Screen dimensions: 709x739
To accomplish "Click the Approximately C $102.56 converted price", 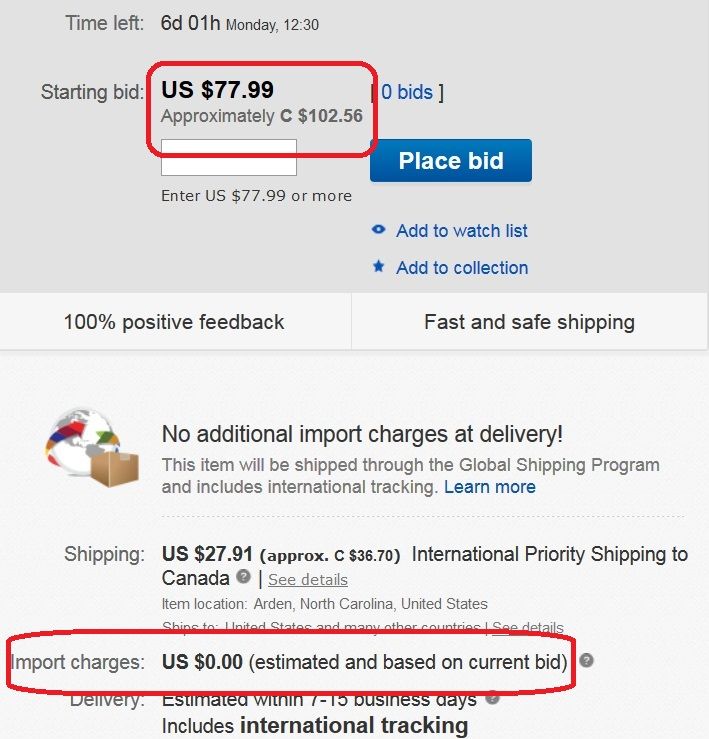I will (x=261, y=116).
